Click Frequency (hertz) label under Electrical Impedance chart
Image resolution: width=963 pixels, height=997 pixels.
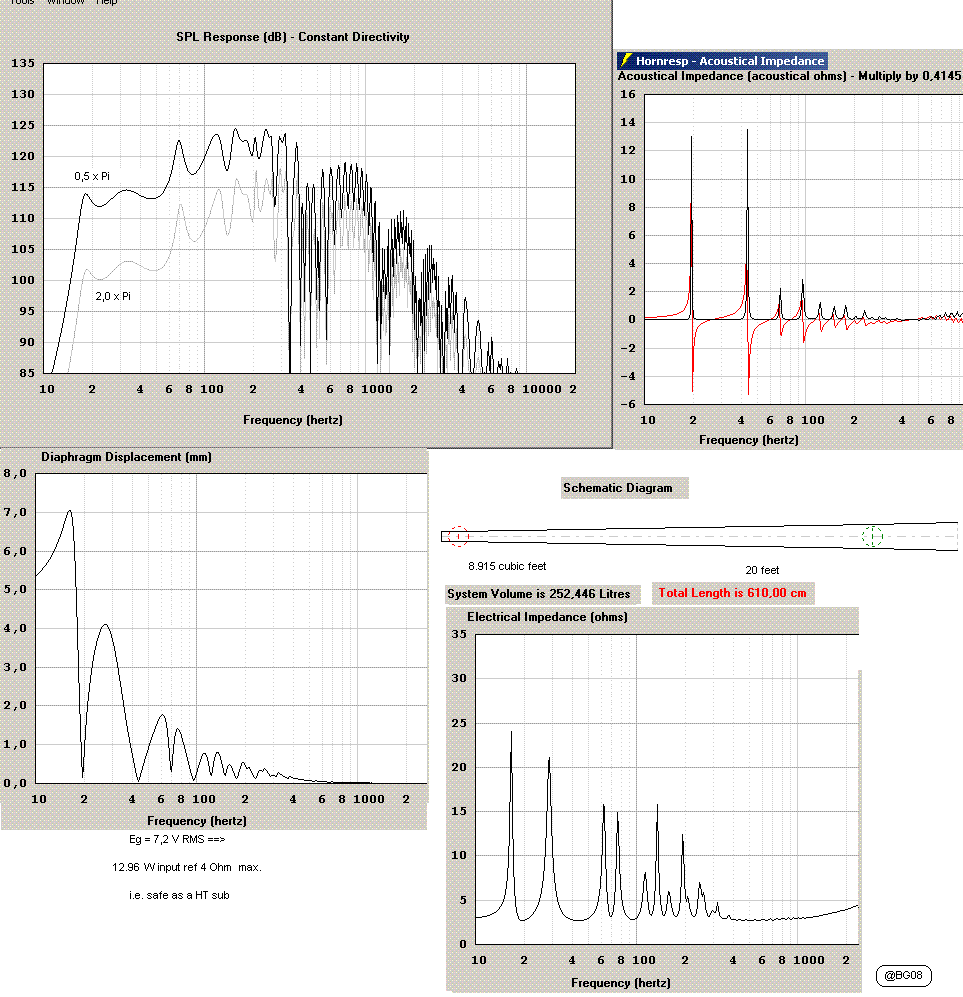[x=620, y=983]
